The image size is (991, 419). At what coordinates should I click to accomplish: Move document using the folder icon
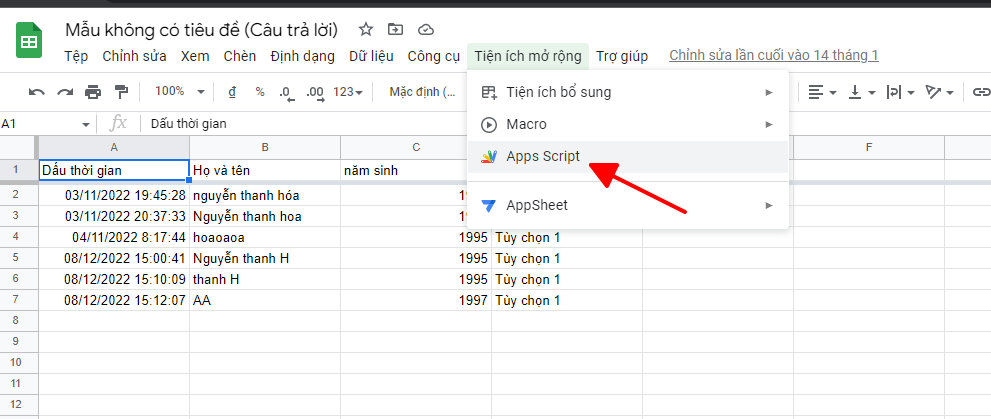tap(396, 29)
